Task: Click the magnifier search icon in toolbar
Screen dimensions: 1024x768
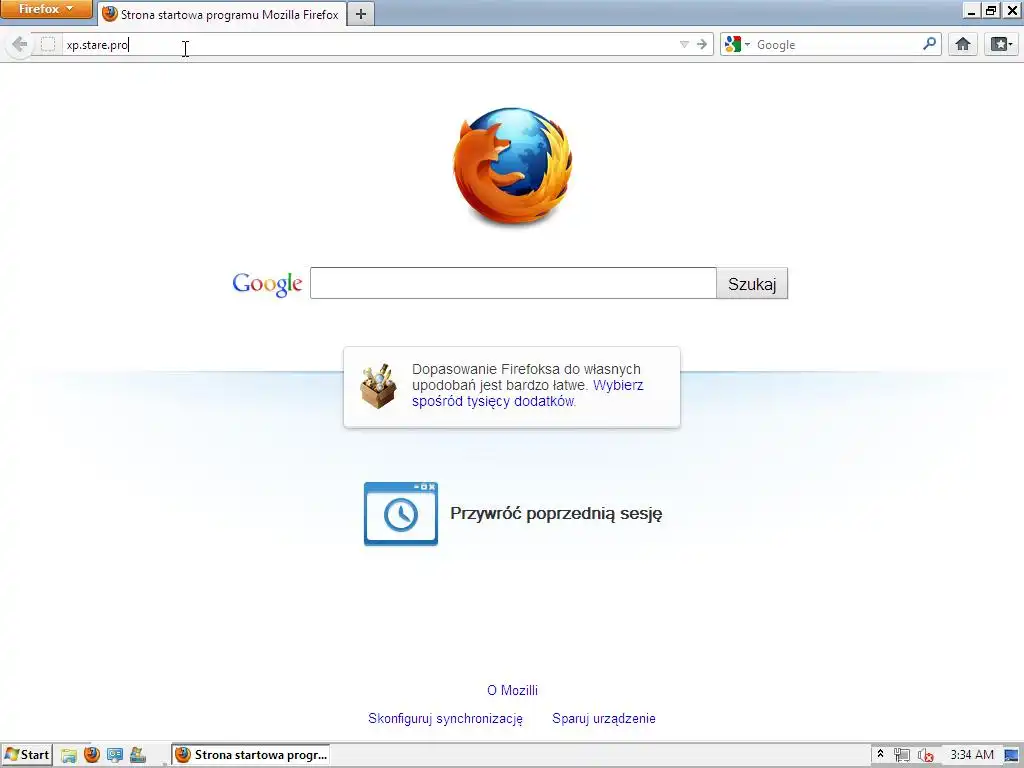Action: (x=929, y=44)
